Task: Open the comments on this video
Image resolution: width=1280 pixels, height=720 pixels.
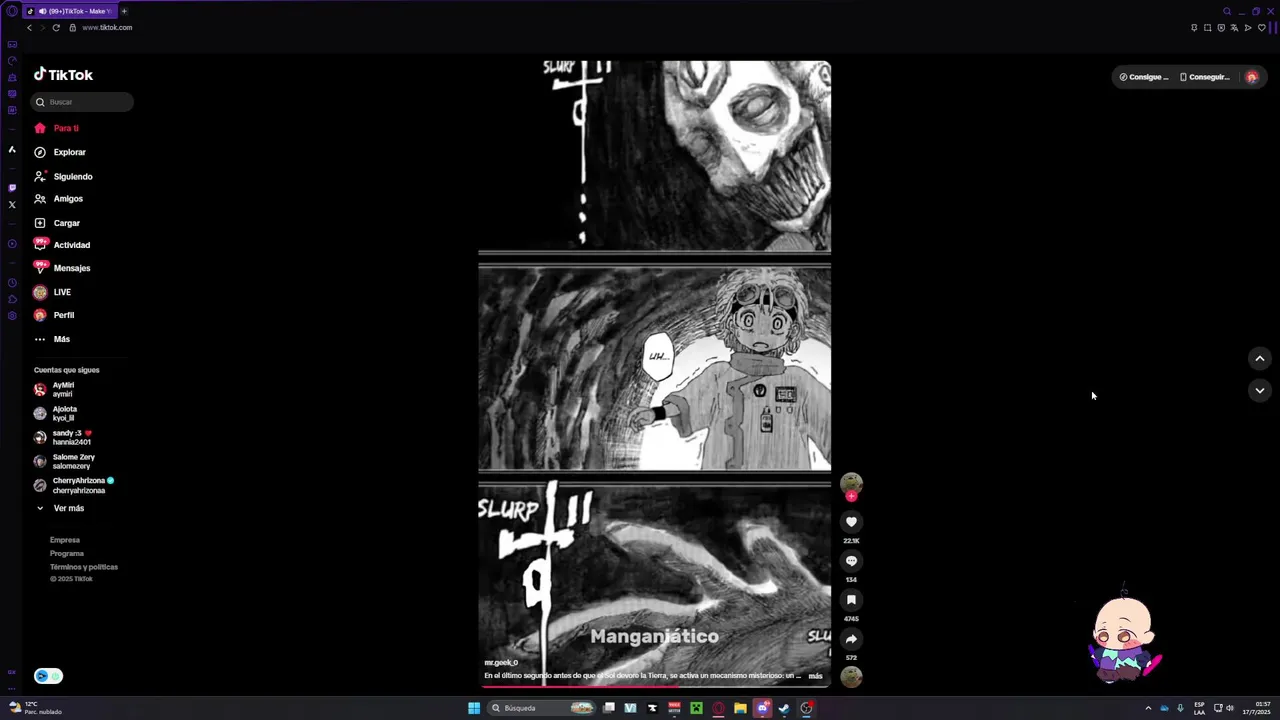Action: [851, 561]
